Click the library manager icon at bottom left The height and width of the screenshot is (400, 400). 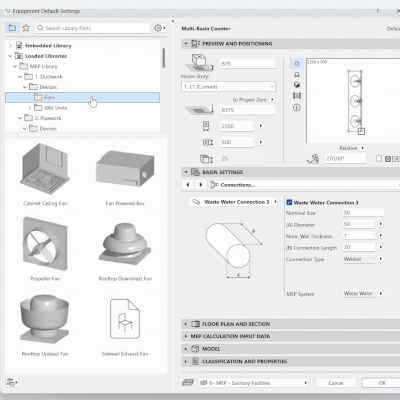12,382
